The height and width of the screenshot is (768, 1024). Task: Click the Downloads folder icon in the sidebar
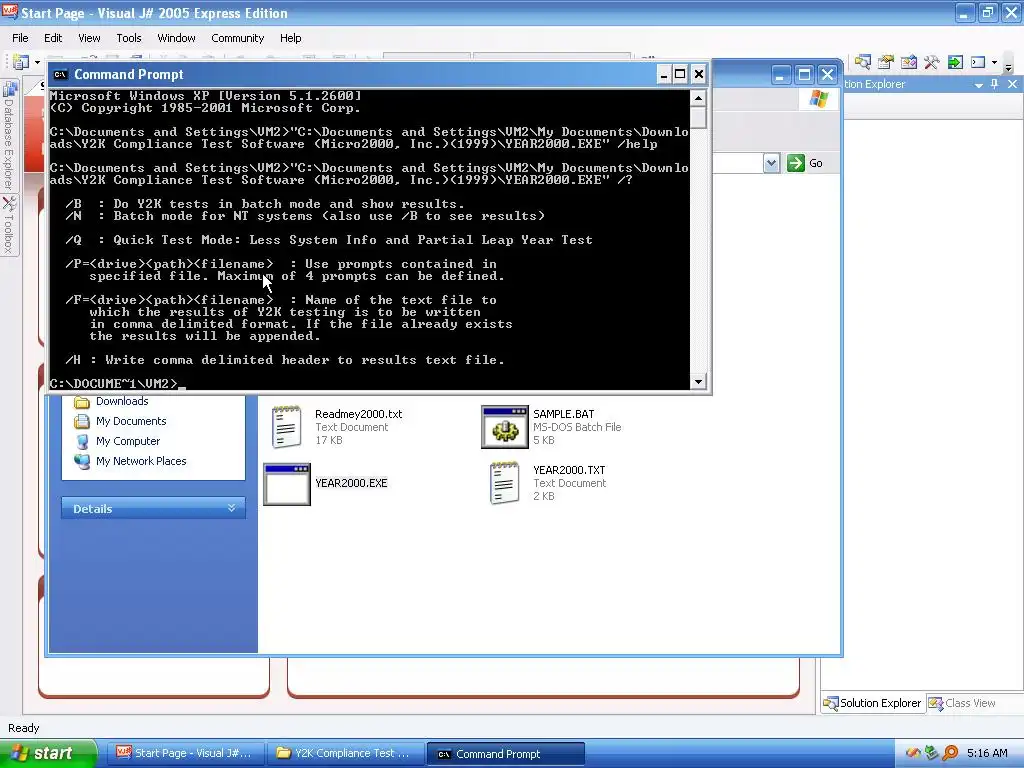coord(82,402)
